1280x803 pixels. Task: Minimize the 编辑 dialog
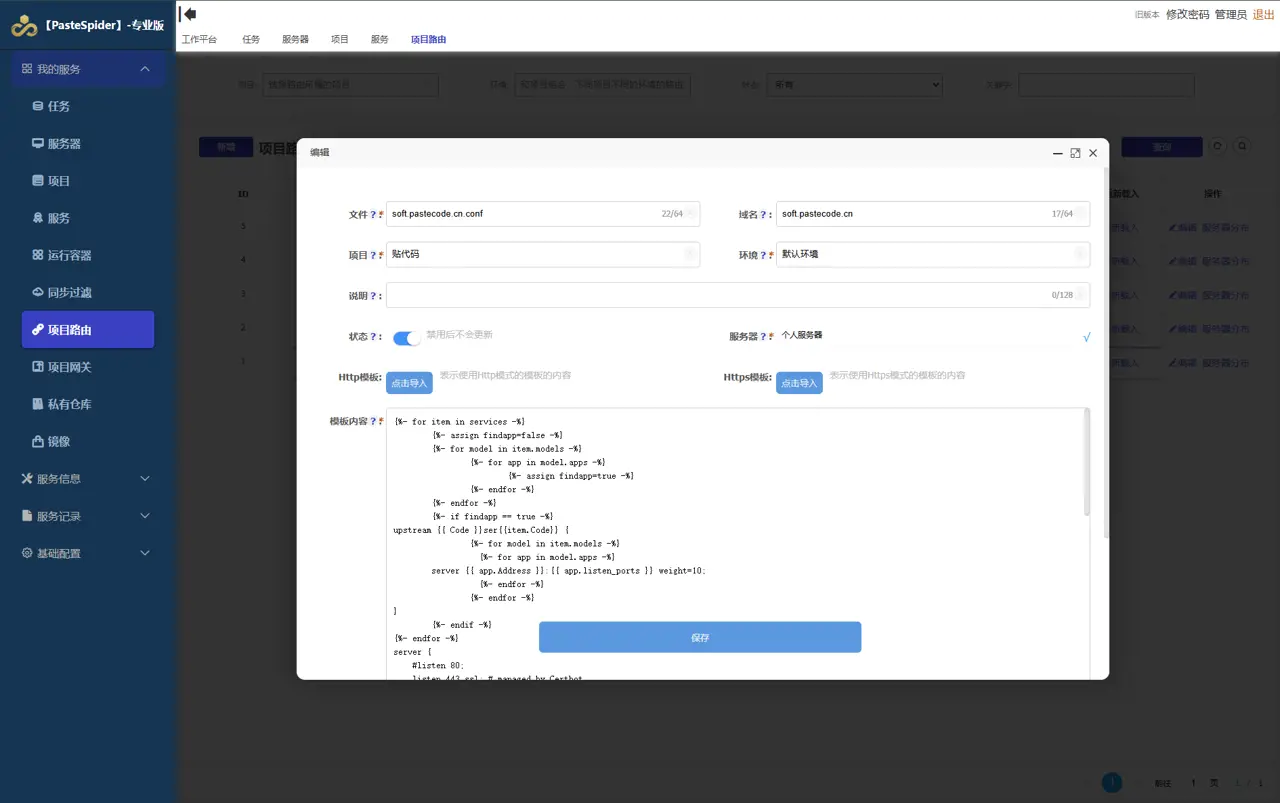pyautogui.click(x=1058, y=153)
